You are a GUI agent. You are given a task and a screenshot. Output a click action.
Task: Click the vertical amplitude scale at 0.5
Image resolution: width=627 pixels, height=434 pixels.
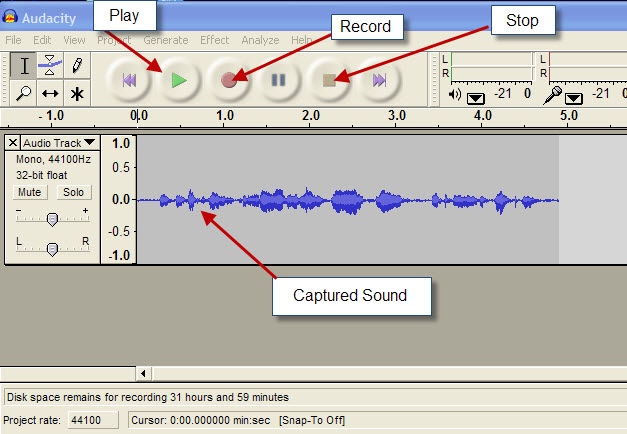click(x=121, y=167)
